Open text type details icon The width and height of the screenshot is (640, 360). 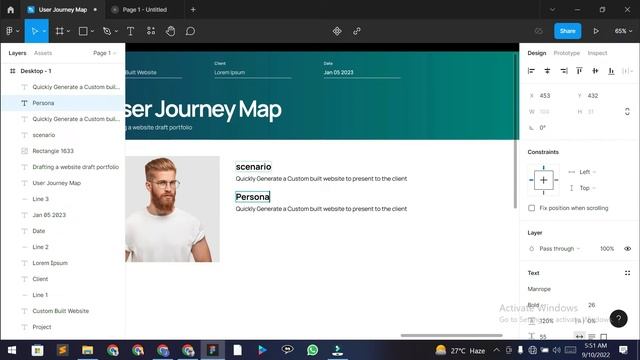[x=627, y=273]
